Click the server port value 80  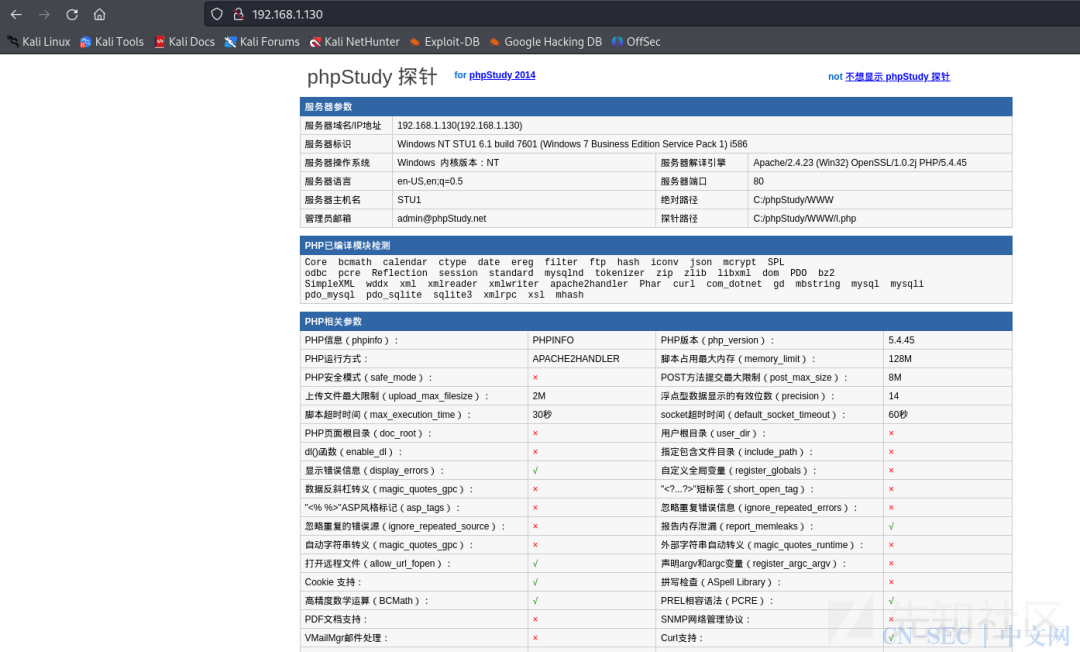point(758,181)
